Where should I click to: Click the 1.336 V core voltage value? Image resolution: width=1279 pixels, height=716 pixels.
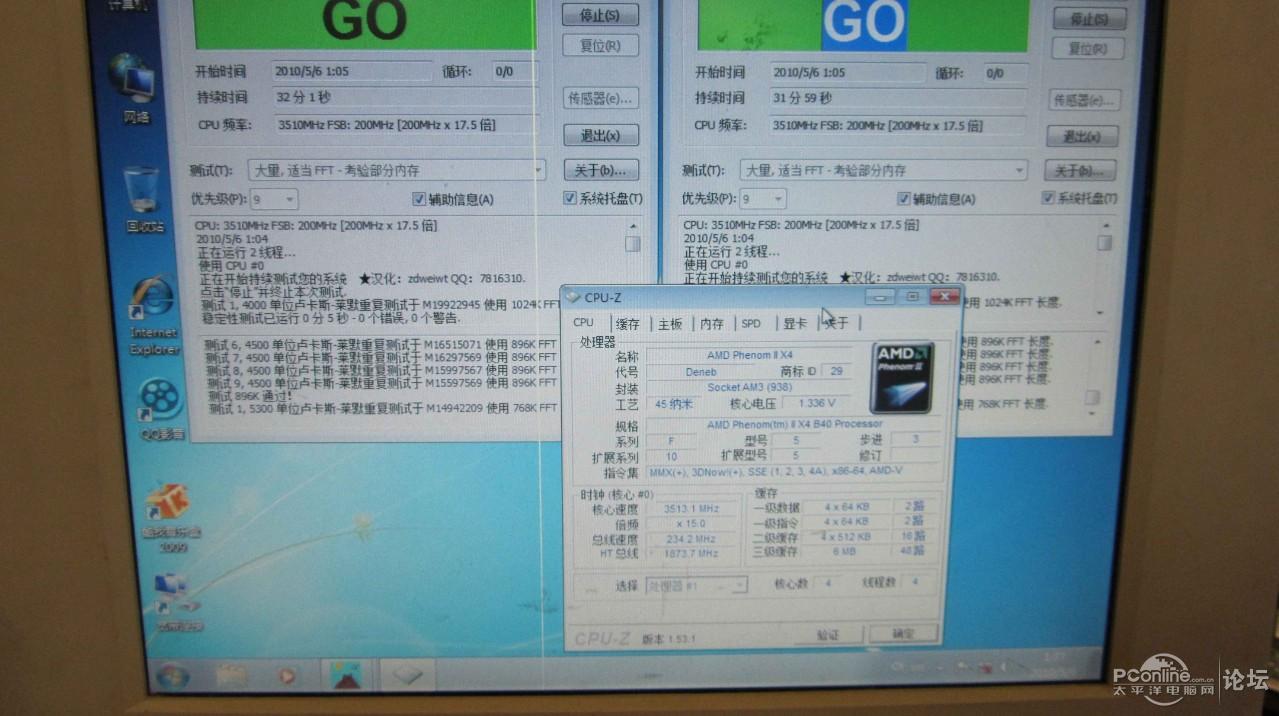816,403
